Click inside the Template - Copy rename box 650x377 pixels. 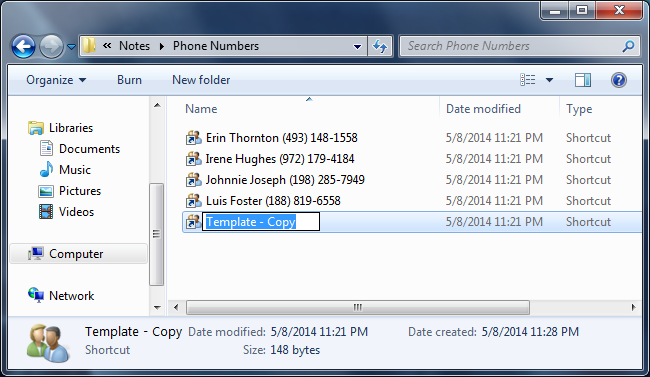pyautogui.click(x=261, y=222)
